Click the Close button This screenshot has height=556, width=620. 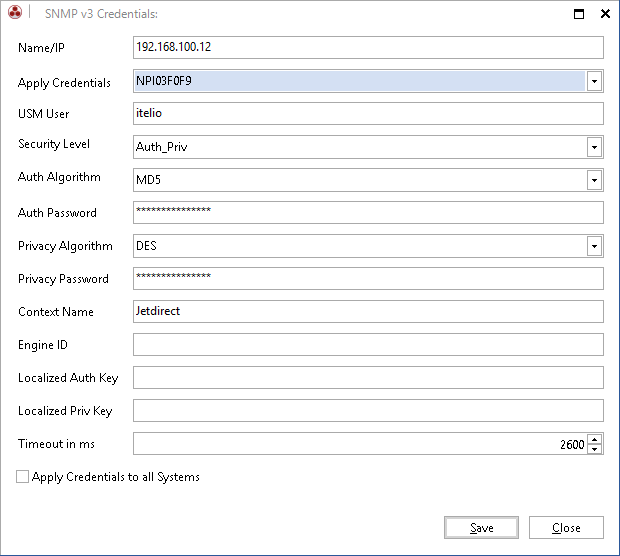[x=566, y=528]
